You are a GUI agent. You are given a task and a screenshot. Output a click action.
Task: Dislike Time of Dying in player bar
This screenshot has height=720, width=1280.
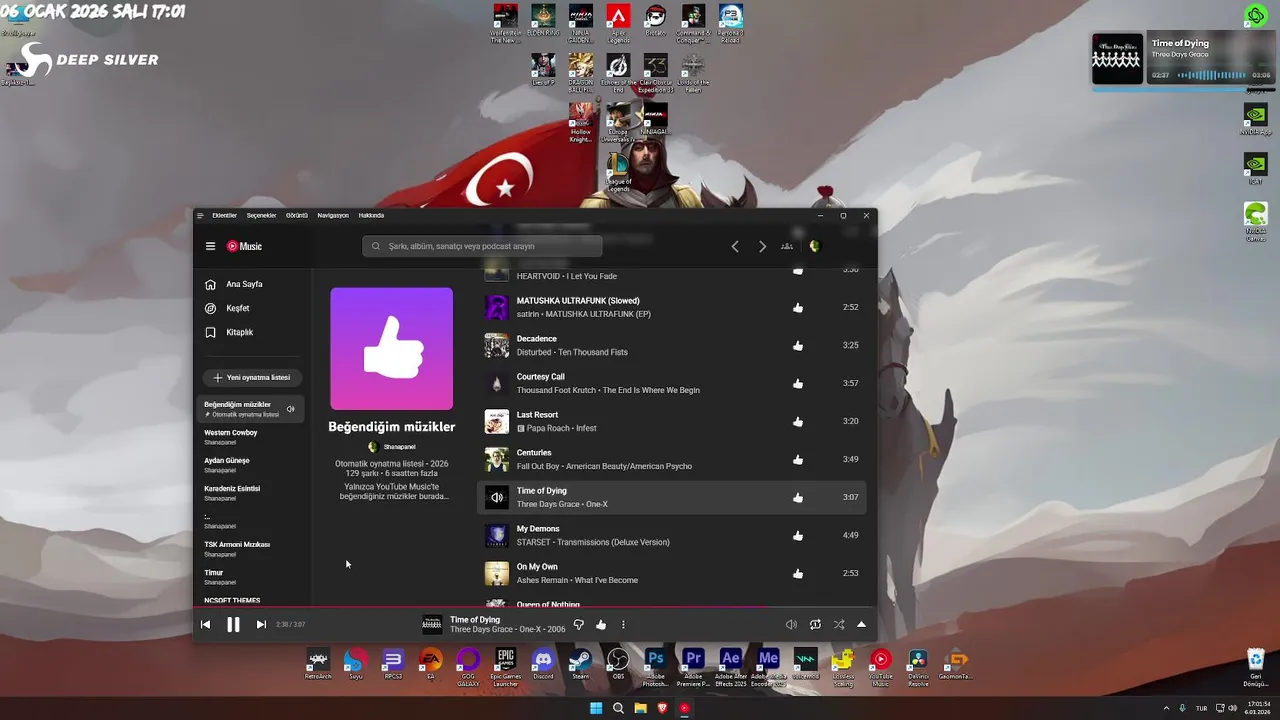[x=578, y=624]
